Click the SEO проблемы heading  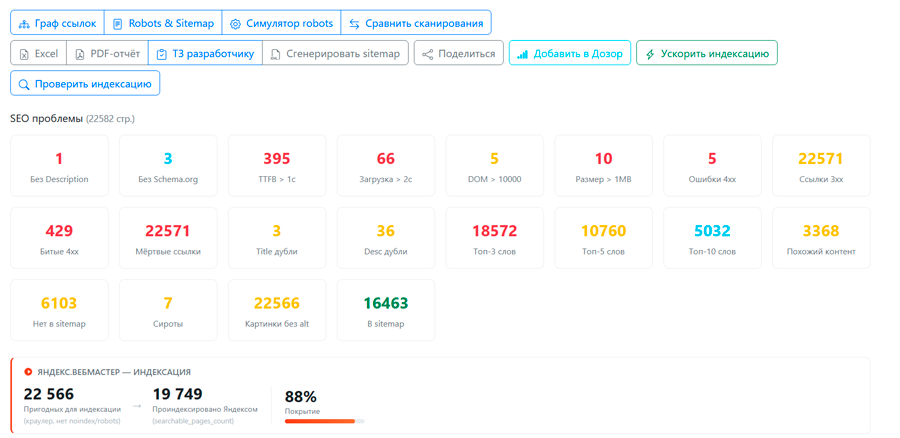[46, 119]
